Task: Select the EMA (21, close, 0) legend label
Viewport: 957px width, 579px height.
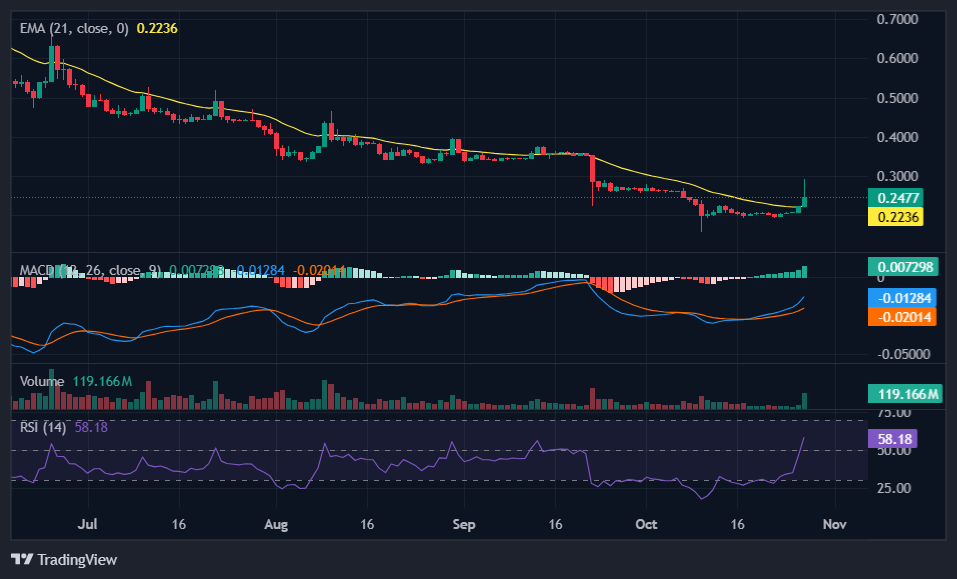Action: click(x=74, y=29)
